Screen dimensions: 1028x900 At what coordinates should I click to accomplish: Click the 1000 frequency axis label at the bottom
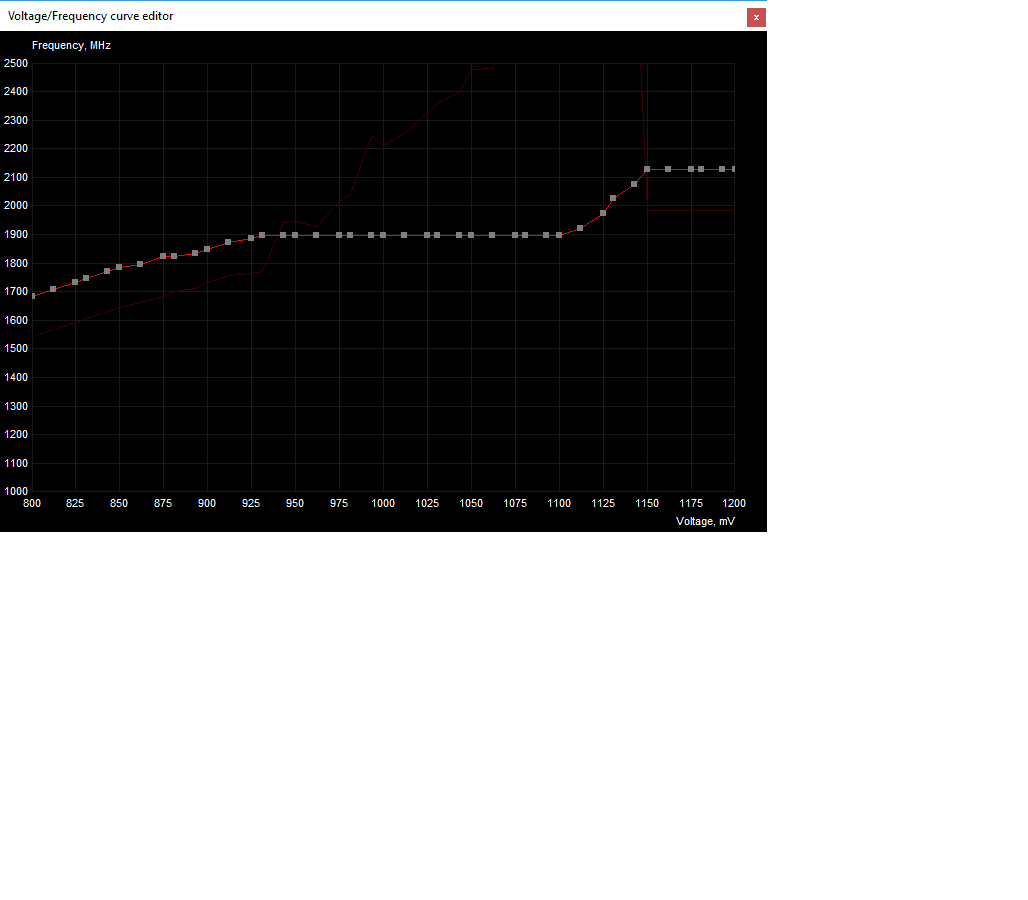coord(16,492)
